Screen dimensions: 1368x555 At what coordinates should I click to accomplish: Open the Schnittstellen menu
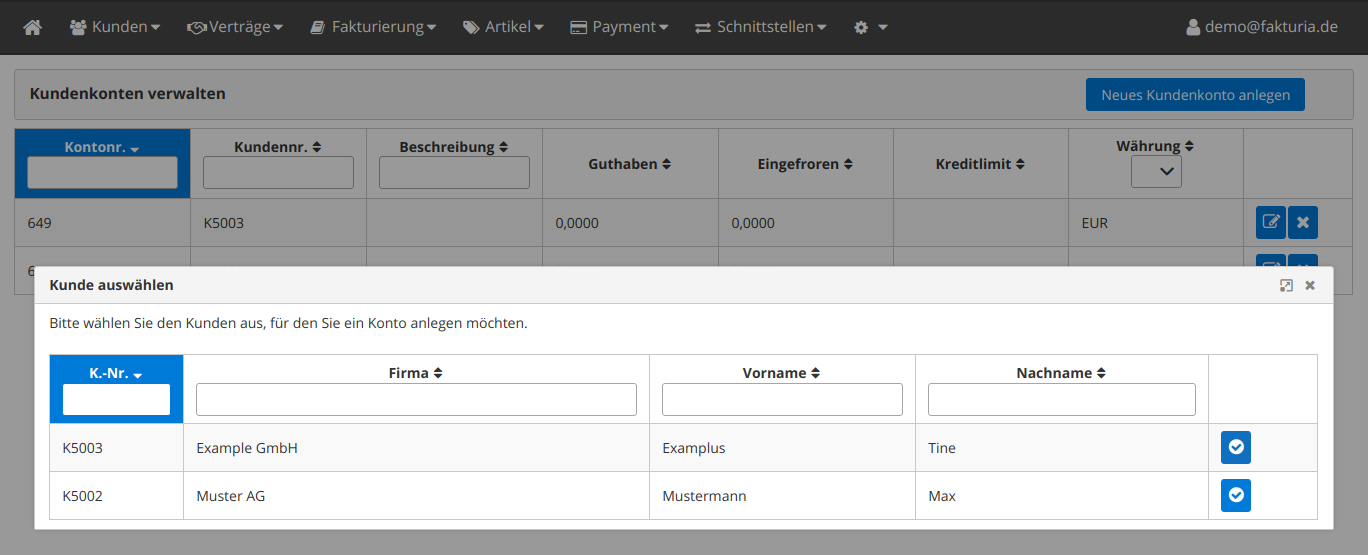(x=761, y=27)
